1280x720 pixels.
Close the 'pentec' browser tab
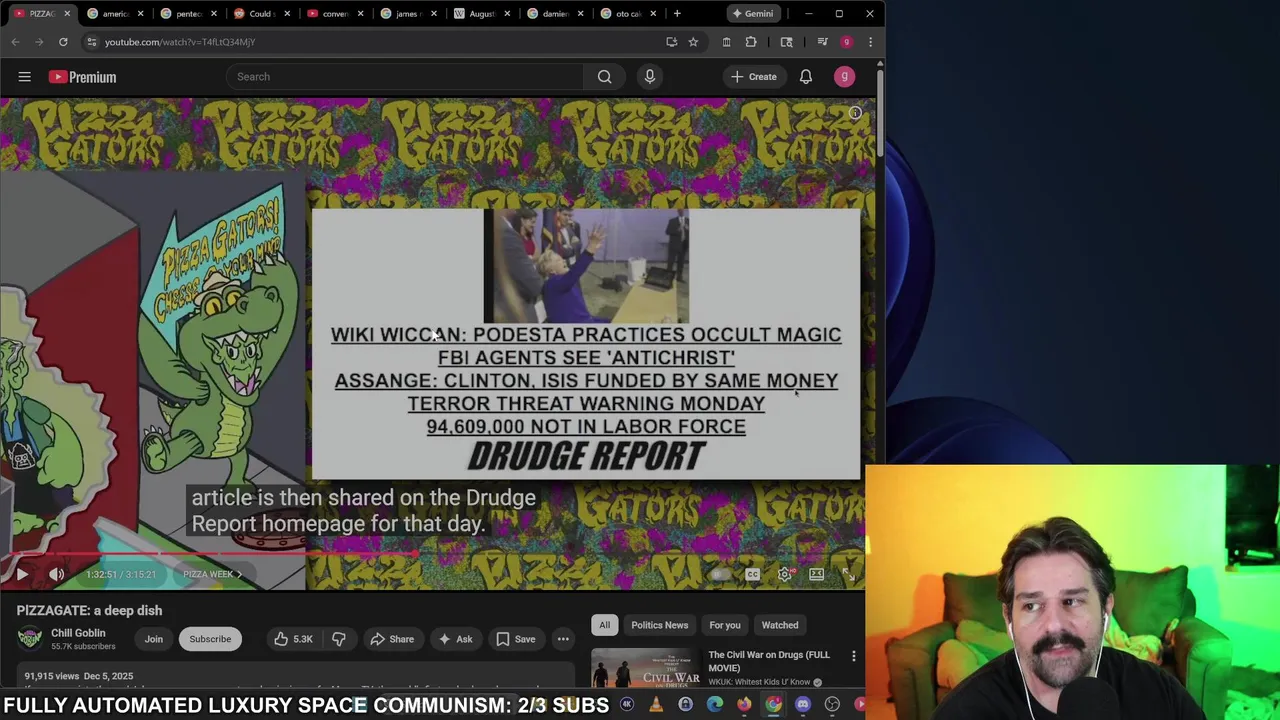tap(213, 14)
